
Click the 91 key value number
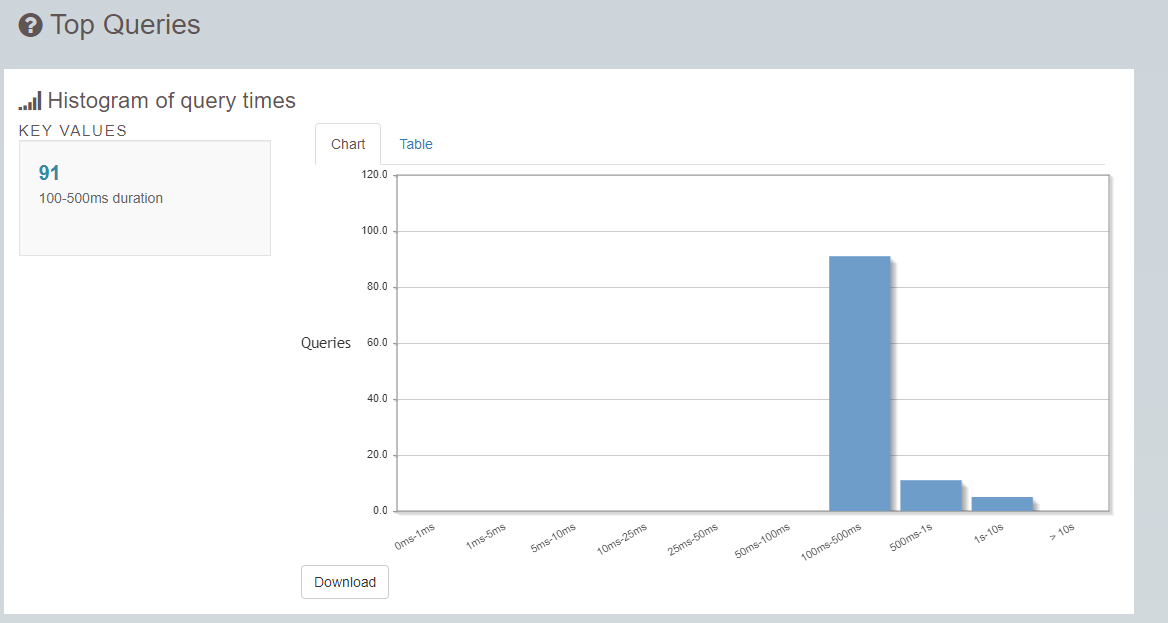point(49,173)
